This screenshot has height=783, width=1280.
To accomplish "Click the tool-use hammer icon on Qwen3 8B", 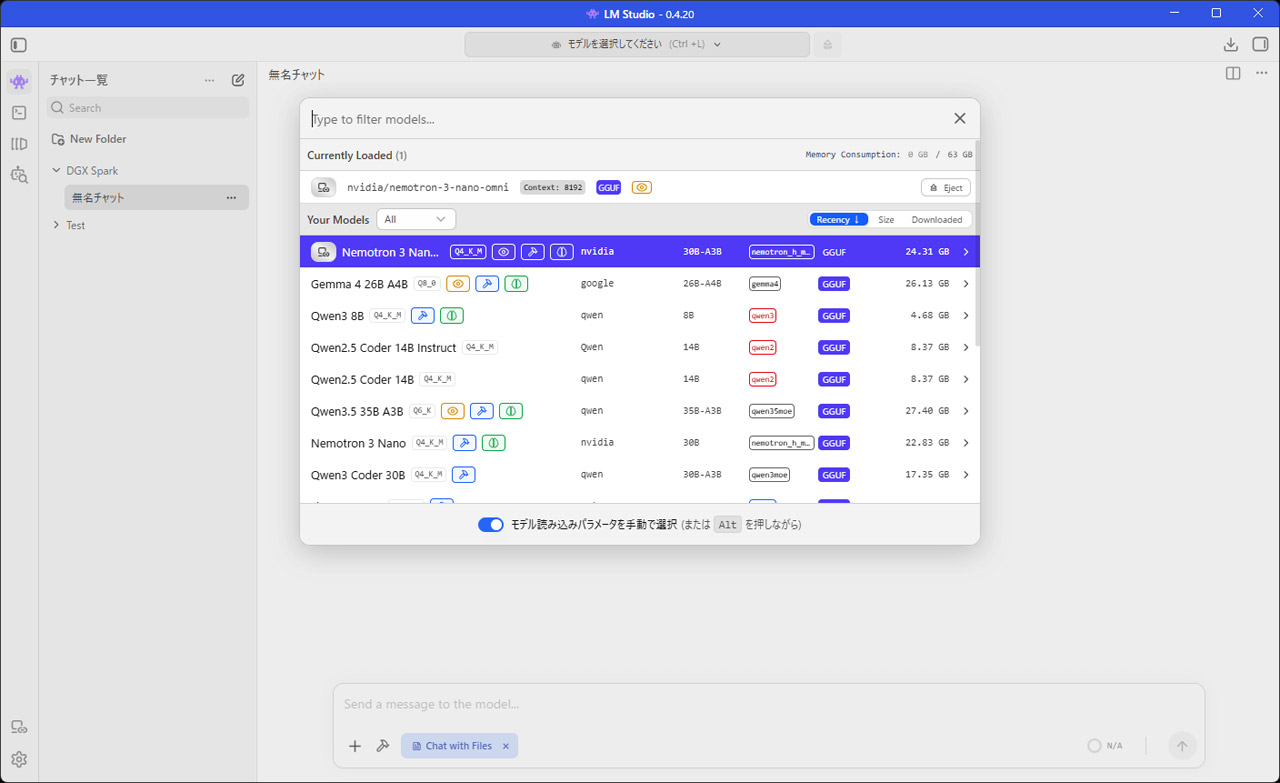I will 422,316.
